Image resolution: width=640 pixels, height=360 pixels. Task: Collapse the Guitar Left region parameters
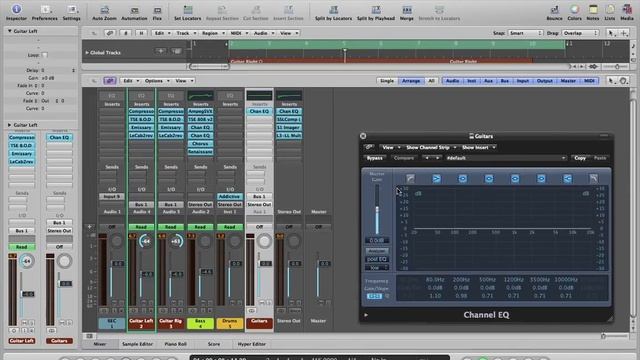coord(9,31)
